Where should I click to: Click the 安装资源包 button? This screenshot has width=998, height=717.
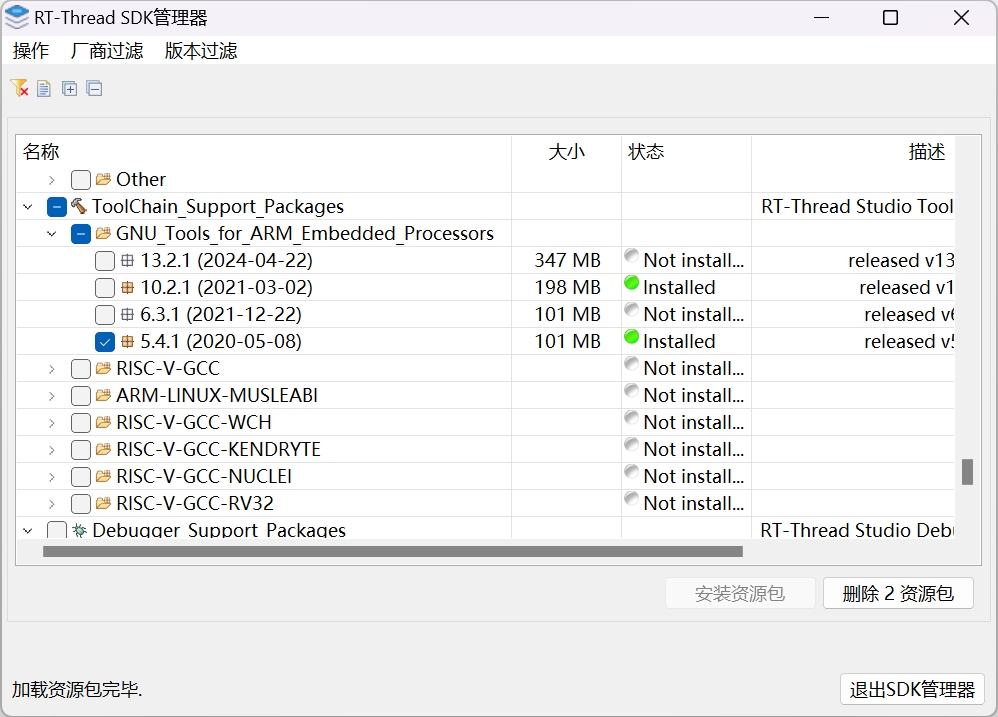coord(740,594)
